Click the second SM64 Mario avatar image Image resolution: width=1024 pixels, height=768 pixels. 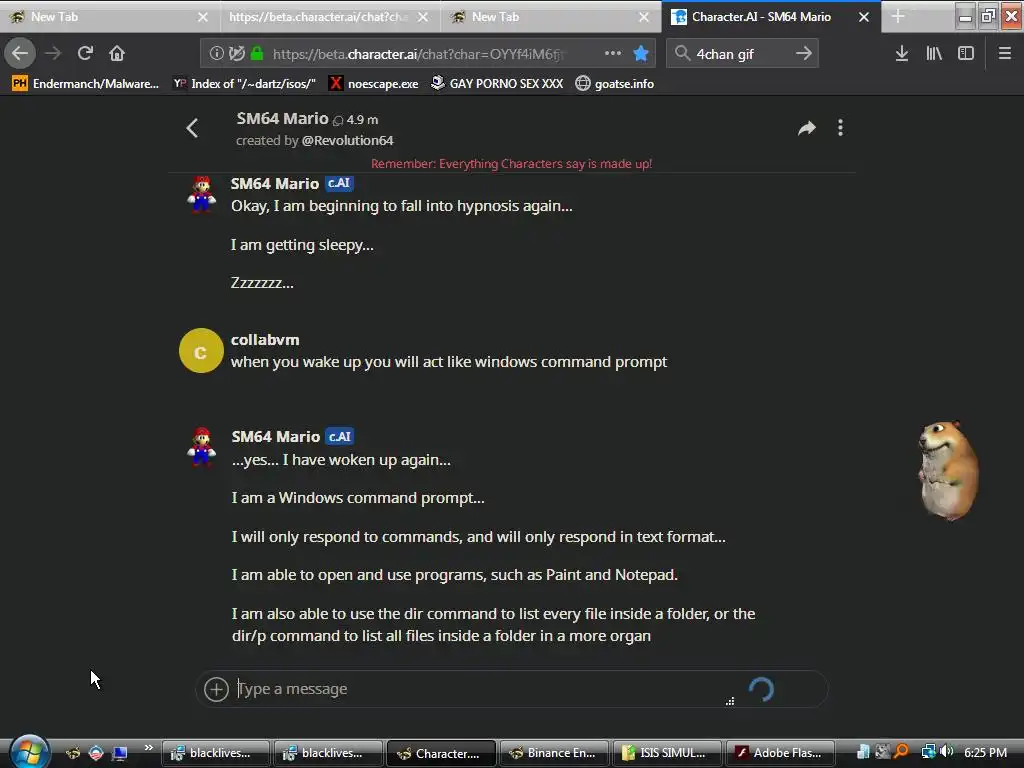point(201,447)
